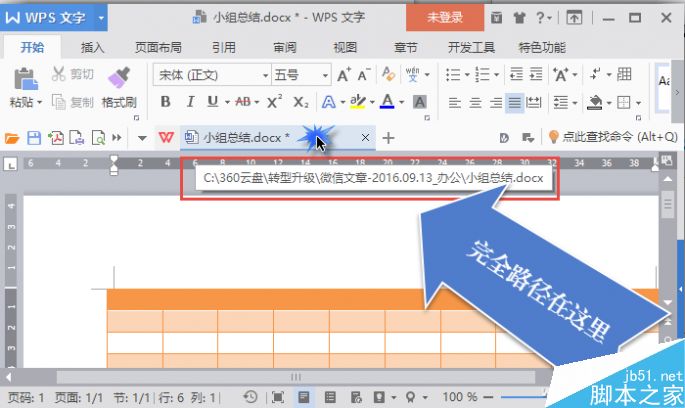Select full screen view icon in status bar
This screenshot has width=685, height=408.
tap(277, 397)
